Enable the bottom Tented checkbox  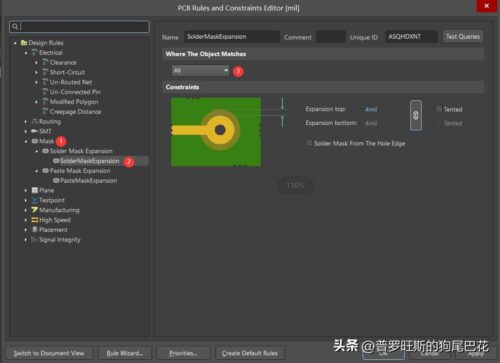point(439,123)
